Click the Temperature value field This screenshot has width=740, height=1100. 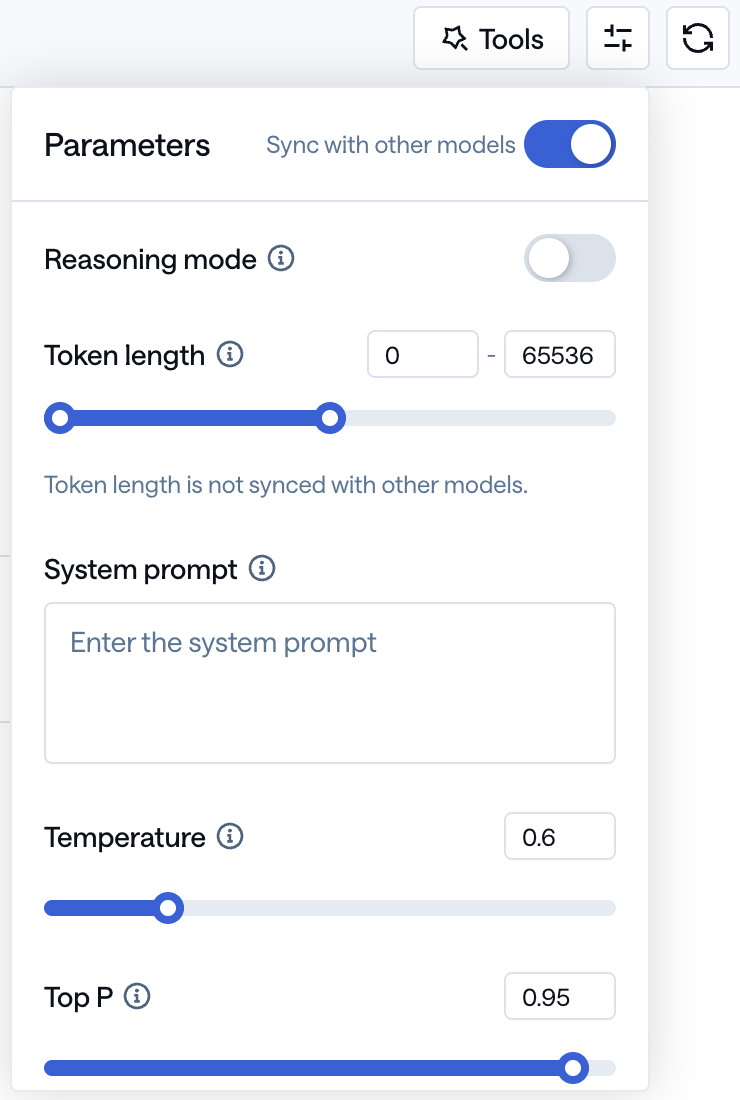click(x=559, y=837)
